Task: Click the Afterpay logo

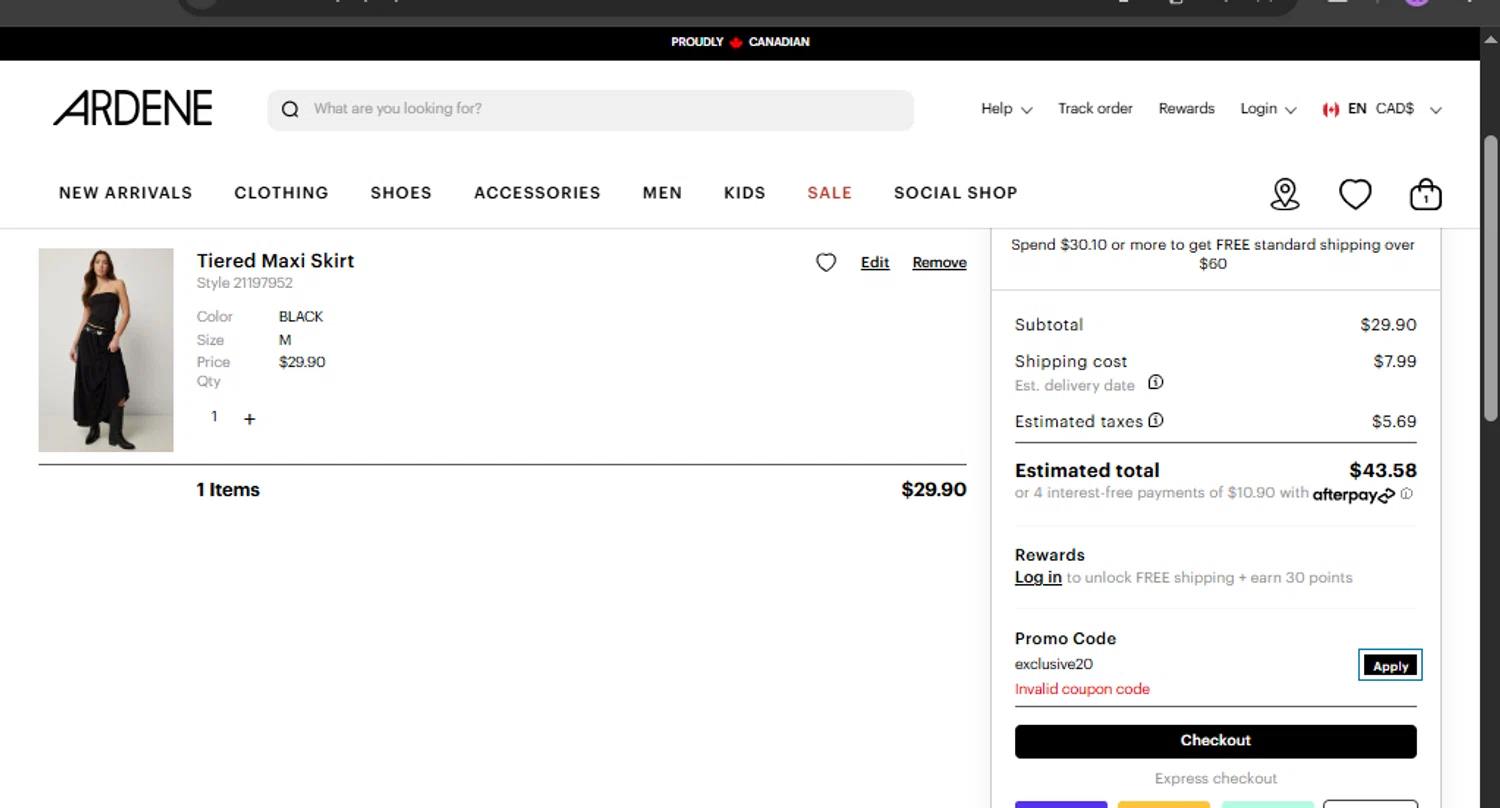Action: [x=1354, y=494]
